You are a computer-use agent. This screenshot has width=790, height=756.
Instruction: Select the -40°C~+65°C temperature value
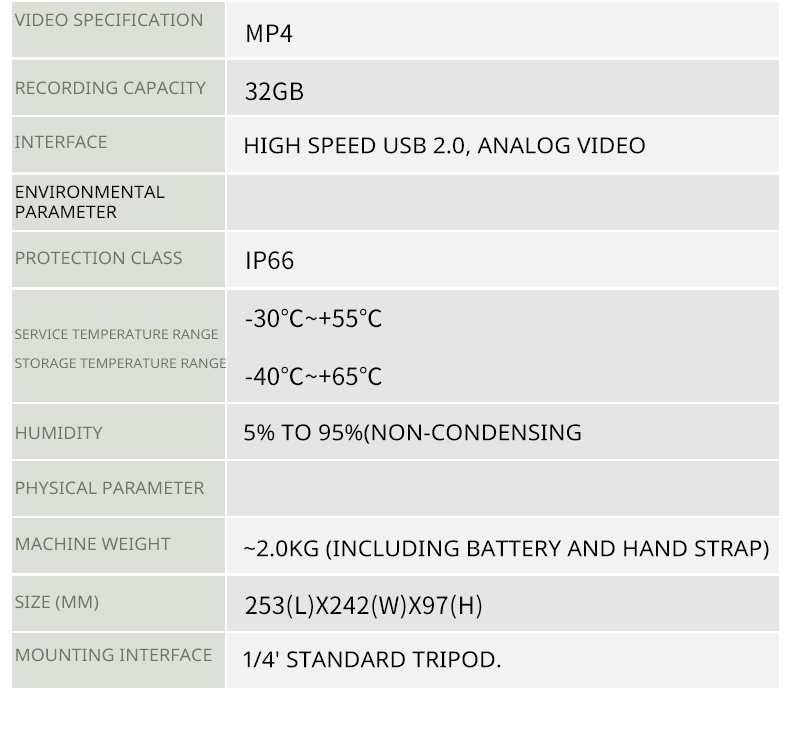coord(313,377)
